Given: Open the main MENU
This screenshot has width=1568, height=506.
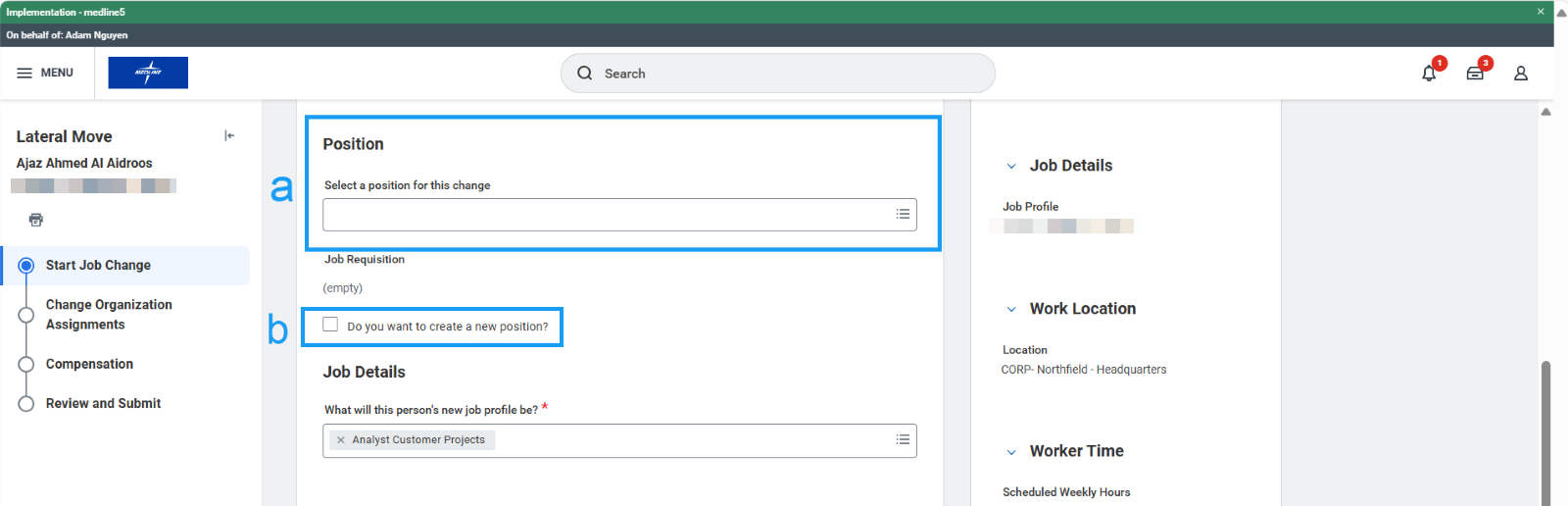Looking at the screenshot, I should pos(45,73).
